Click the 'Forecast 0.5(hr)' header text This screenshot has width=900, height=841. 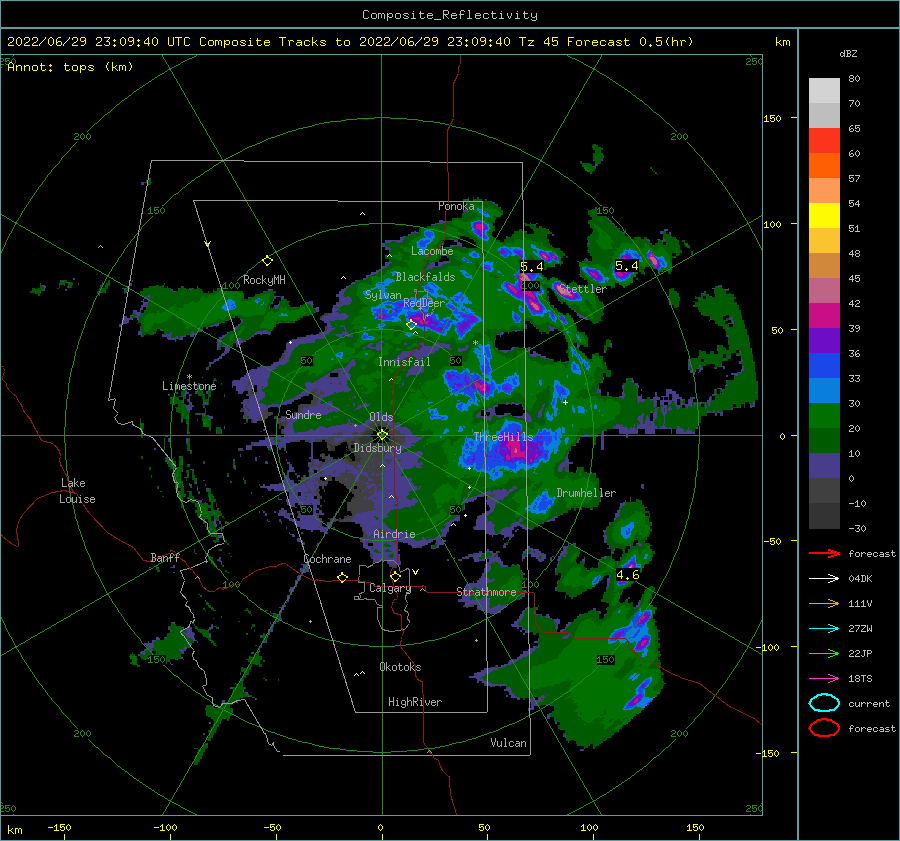coord(630,42)
